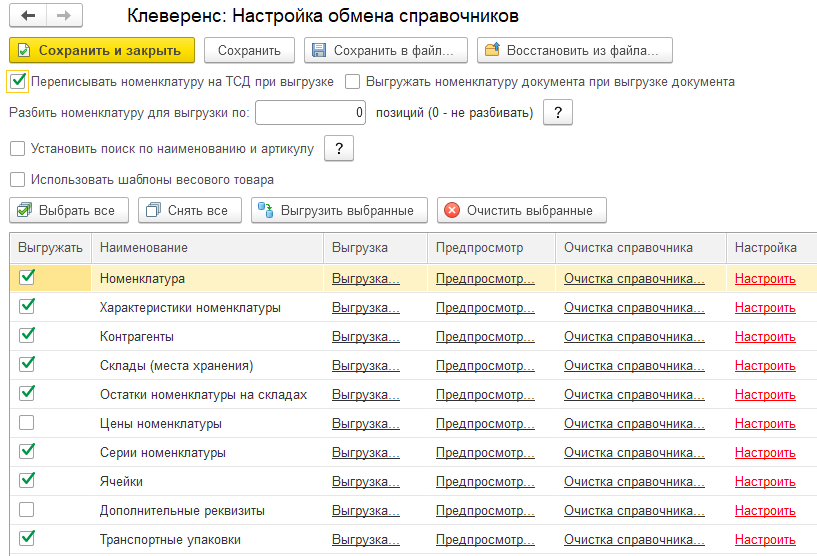Click 'Настроить' for Цены номенклатуры
Image resolution: width=817 pixels, height=556 pixels.
point(765,424)
